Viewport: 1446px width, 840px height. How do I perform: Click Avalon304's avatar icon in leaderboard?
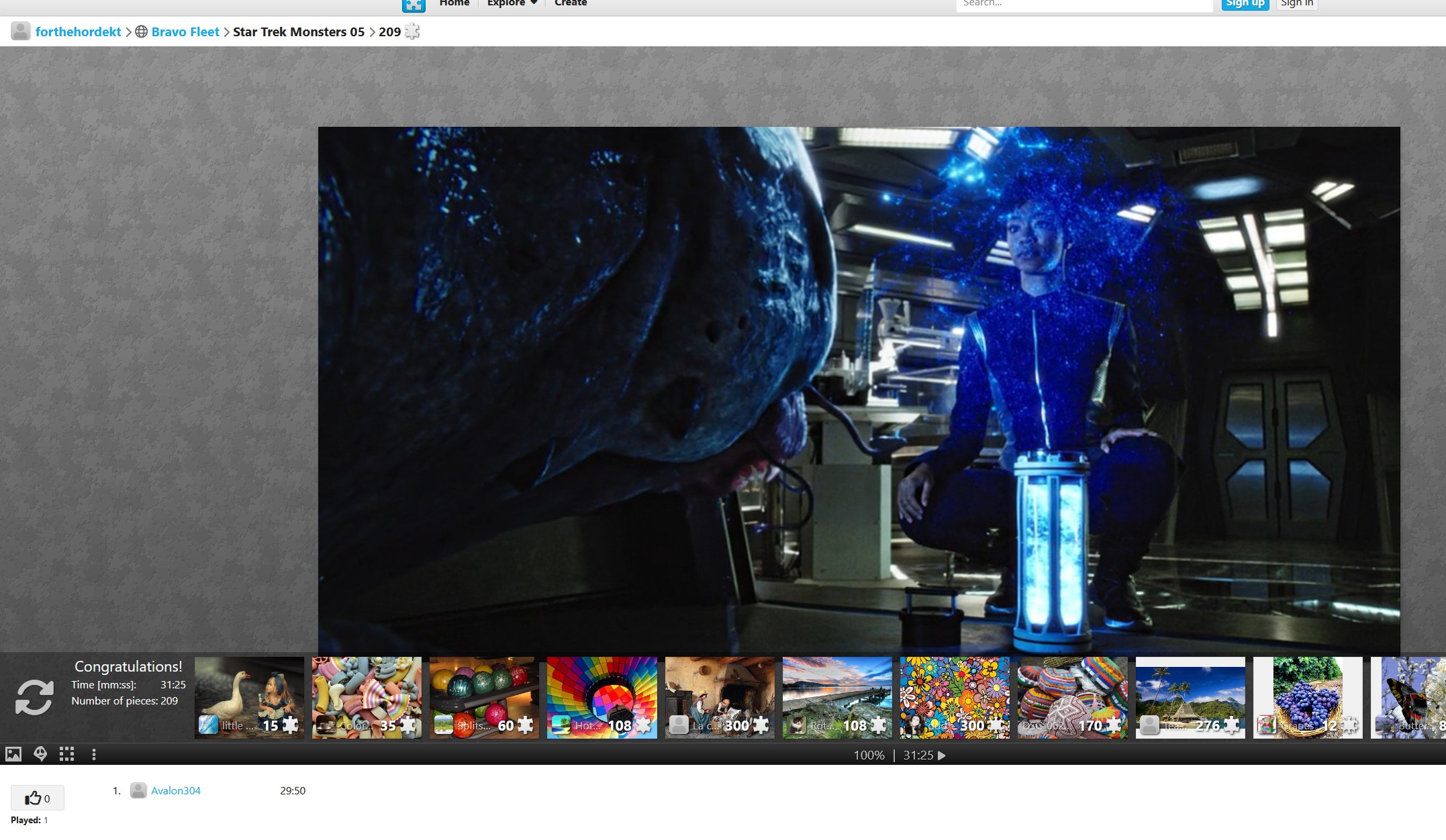[138, 790]
